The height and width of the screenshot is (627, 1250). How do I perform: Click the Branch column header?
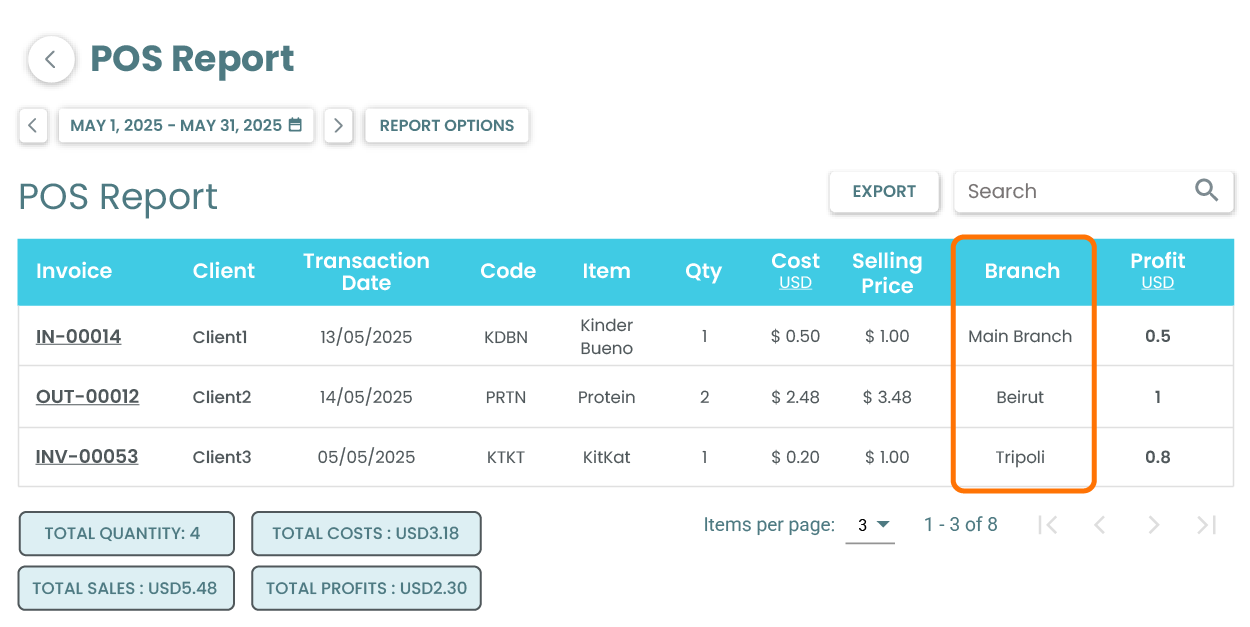[1022, 271]
